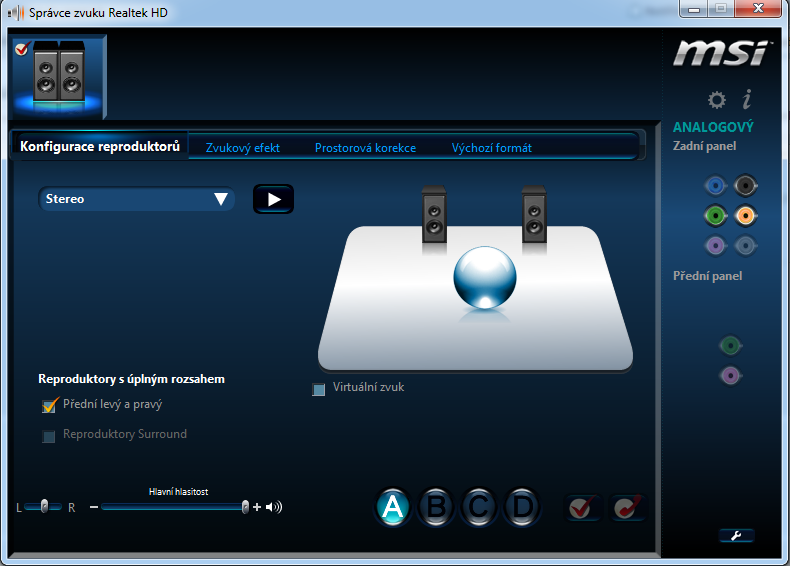Click the MSI logo
790x566 pixels.
pos(721,53)
